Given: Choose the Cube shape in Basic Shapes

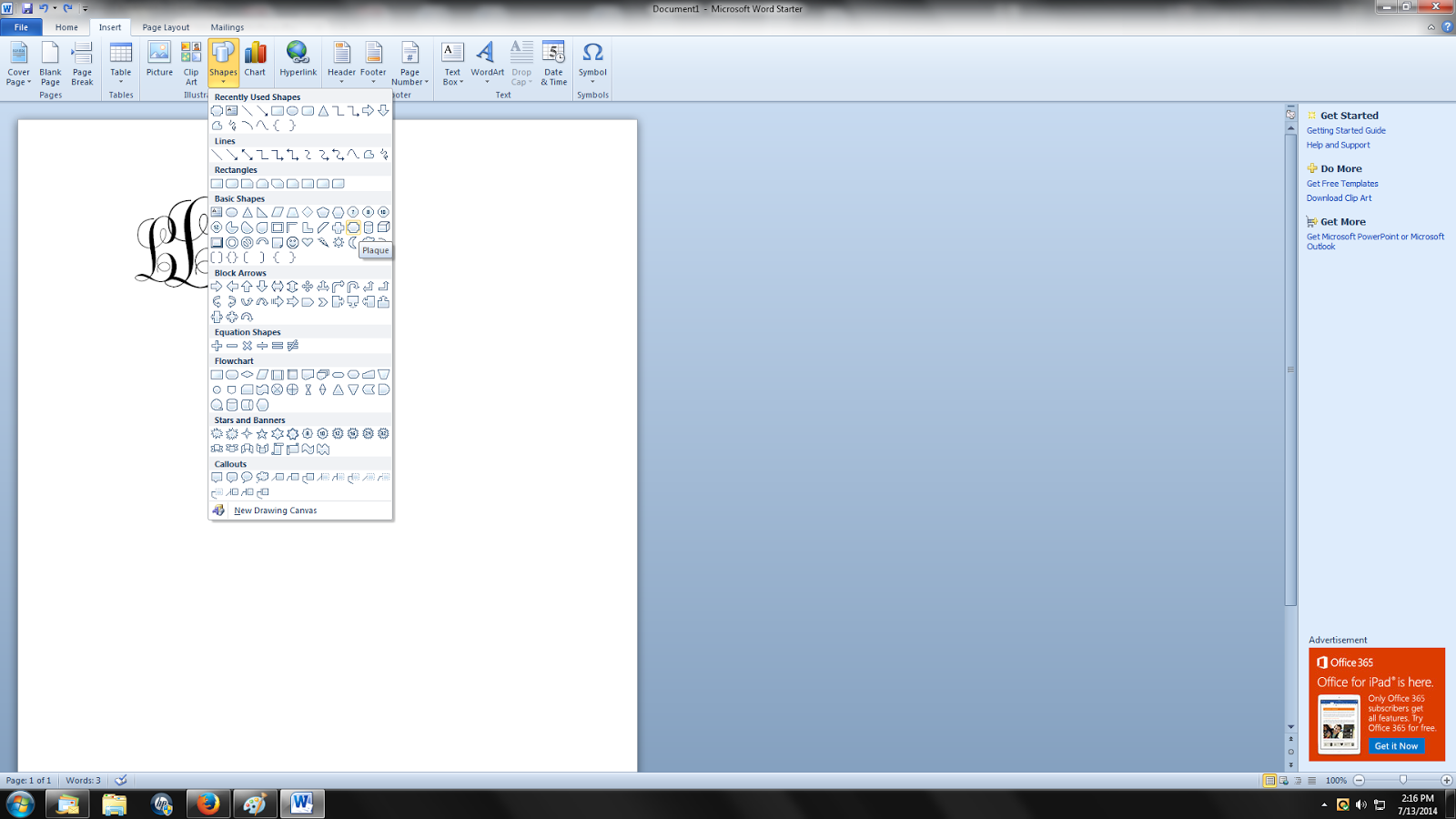Looking at the screenshot, I should (x=384, y=227).
